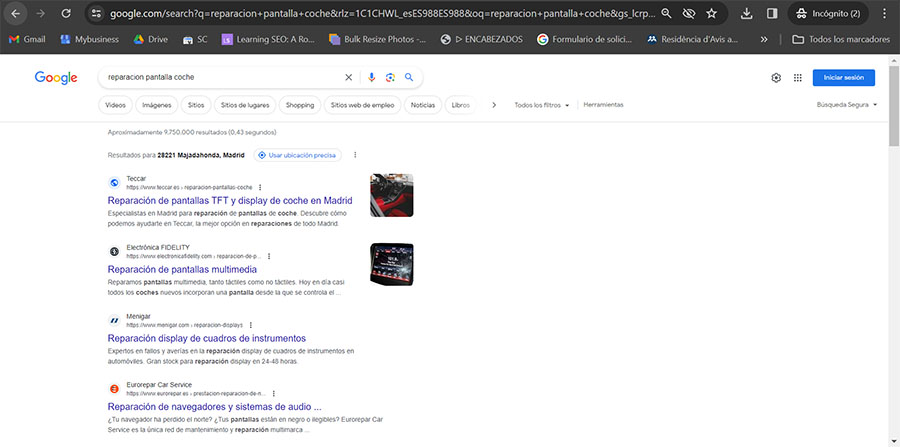This screenshot has height=447, width=900.
Task: Click Electrónica FIDELITY screen thumbnail
Action: tap(391, 264)
